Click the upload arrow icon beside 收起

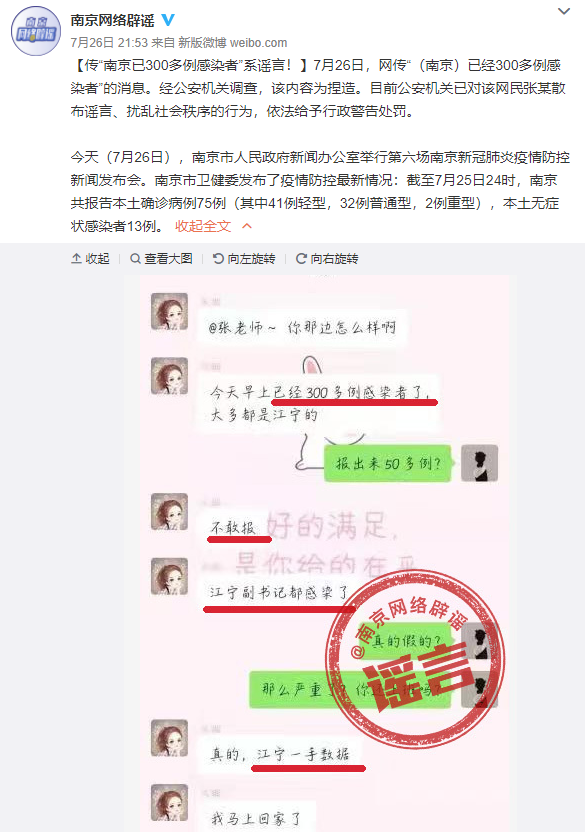(x=76, y=258)
